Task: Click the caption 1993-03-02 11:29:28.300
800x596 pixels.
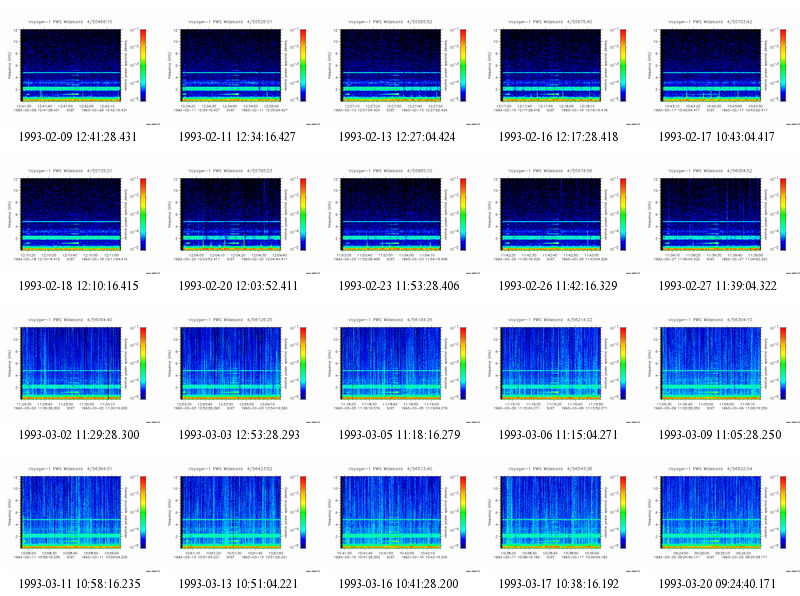Action: (x=79, y=435)
